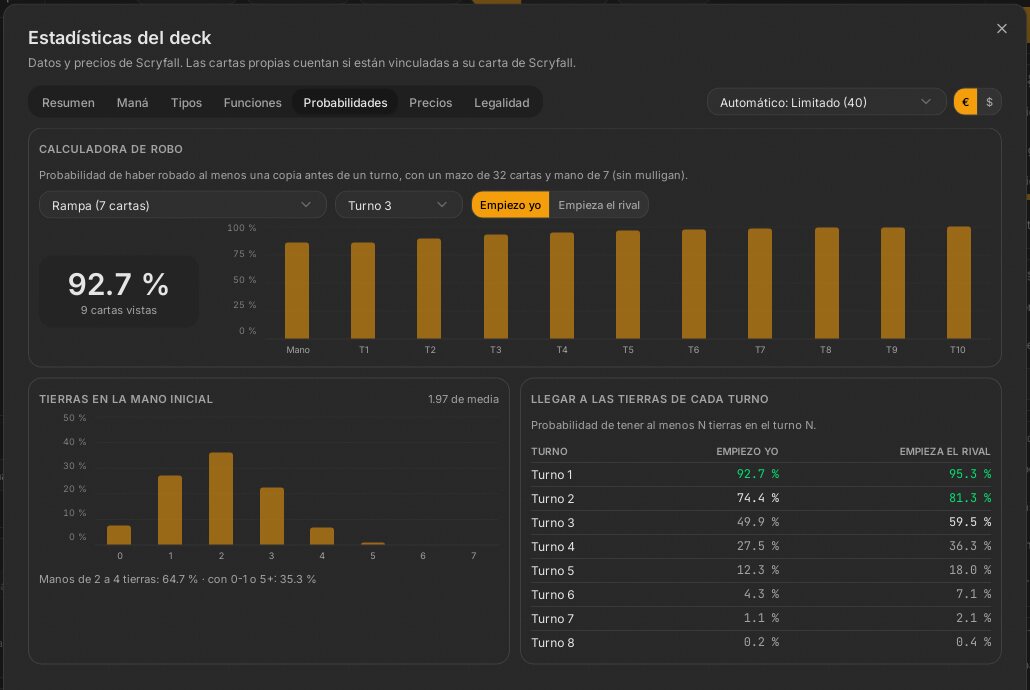Click the T3 bar in draw chart

pos(496,287)
